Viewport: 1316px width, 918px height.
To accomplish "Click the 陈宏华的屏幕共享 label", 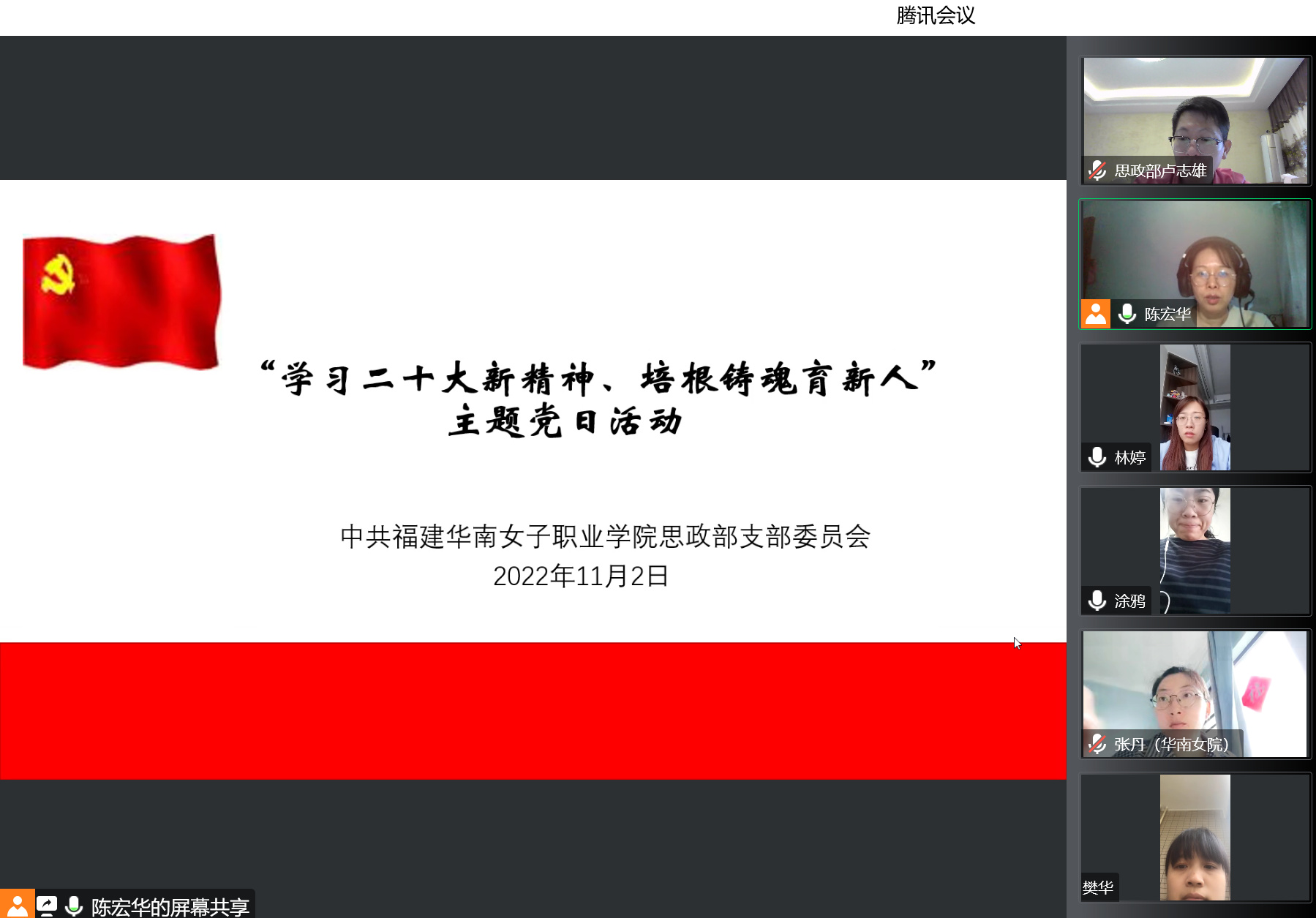I will (170, 906).
